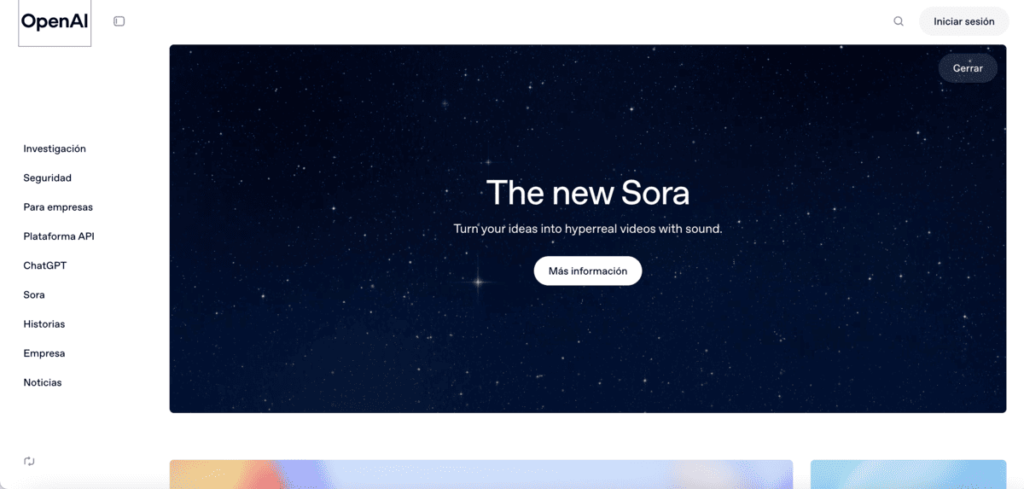Viewport: 1024px width, 489px height.
Task: Select Sora in the sidebar
Action: click(34, 294)
